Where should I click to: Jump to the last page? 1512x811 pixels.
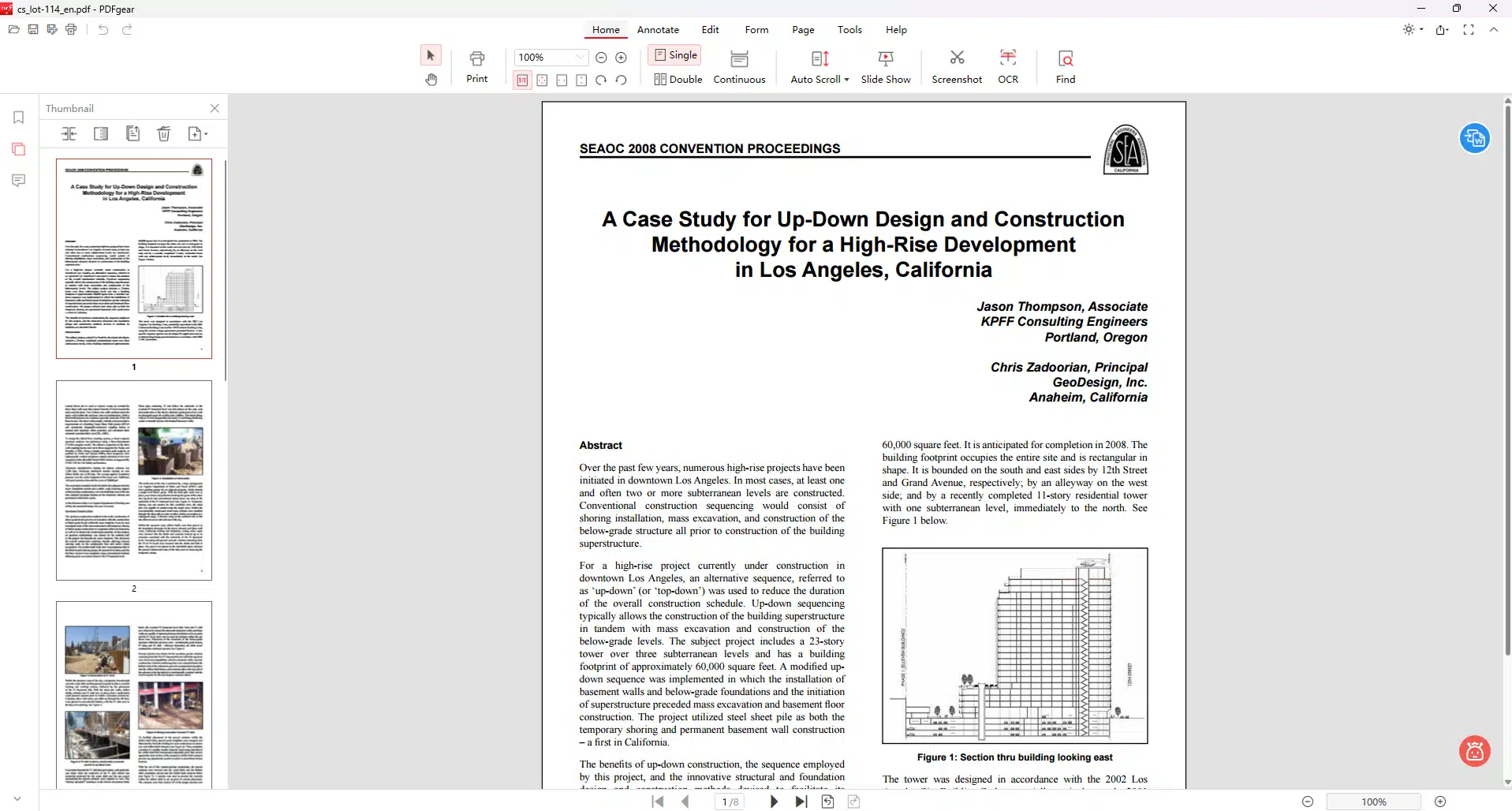801,802
